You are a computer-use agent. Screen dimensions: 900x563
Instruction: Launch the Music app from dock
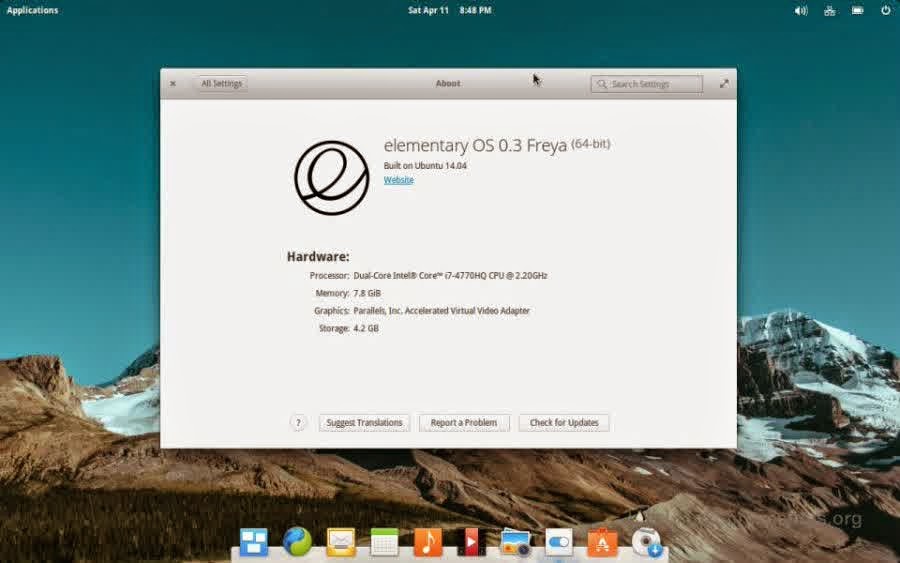click(428, 542)
